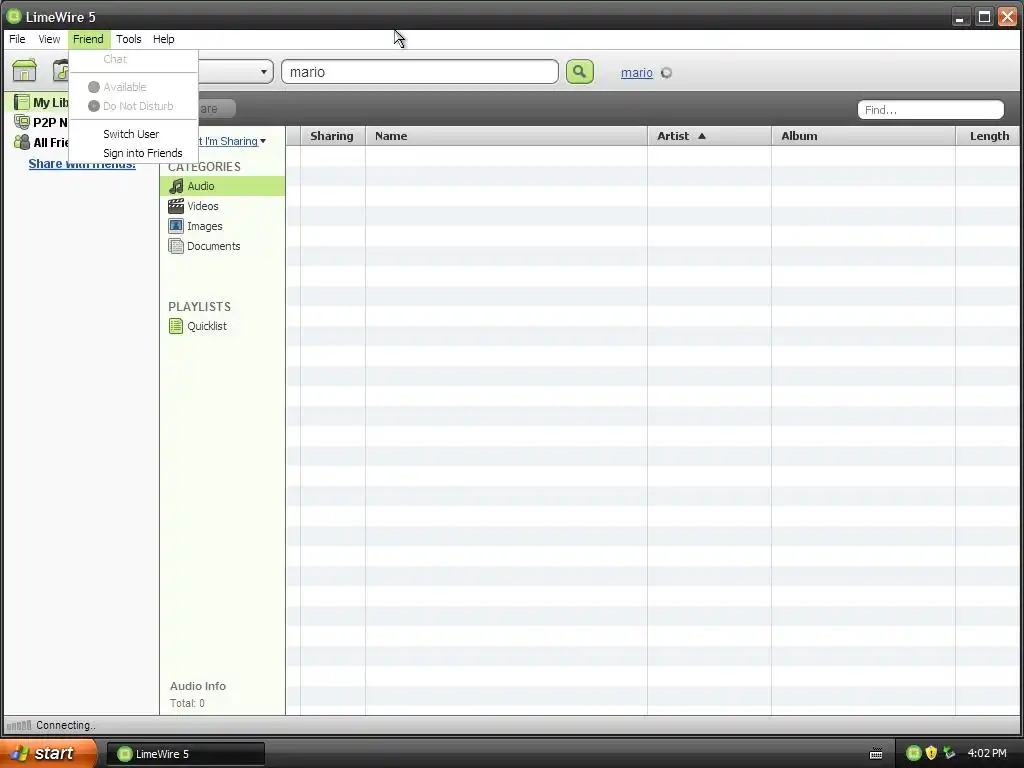The image size is (1024, 768).
Task: Click the LimeWire tray icon
Action: 913,753
